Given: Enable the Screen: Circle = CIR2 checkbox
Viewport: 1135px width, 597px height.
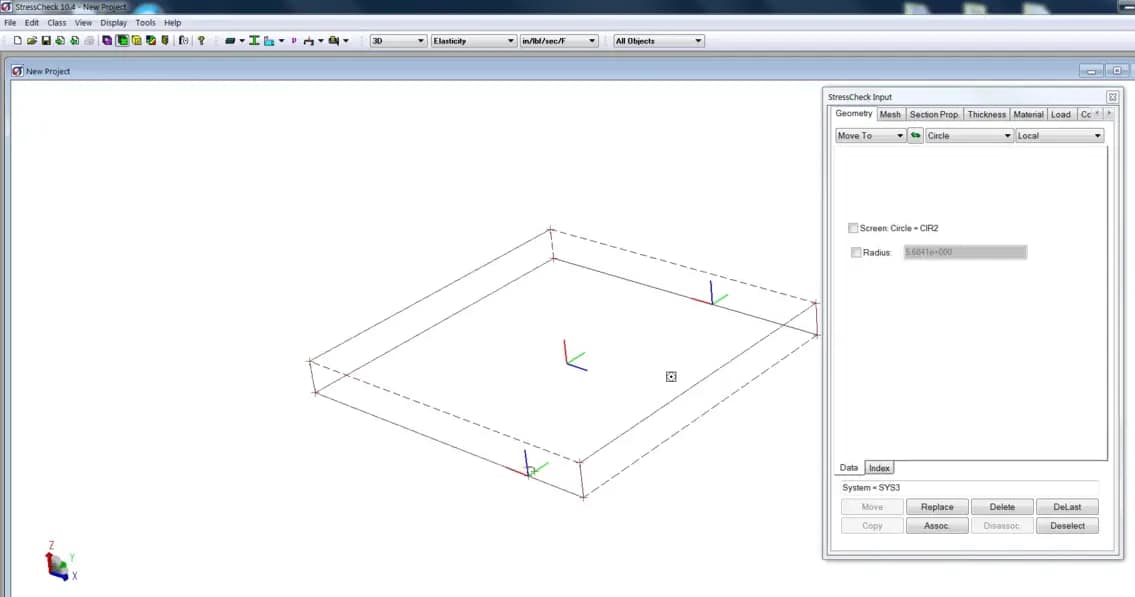Looking at the screenshot, I should click(853, 228).
